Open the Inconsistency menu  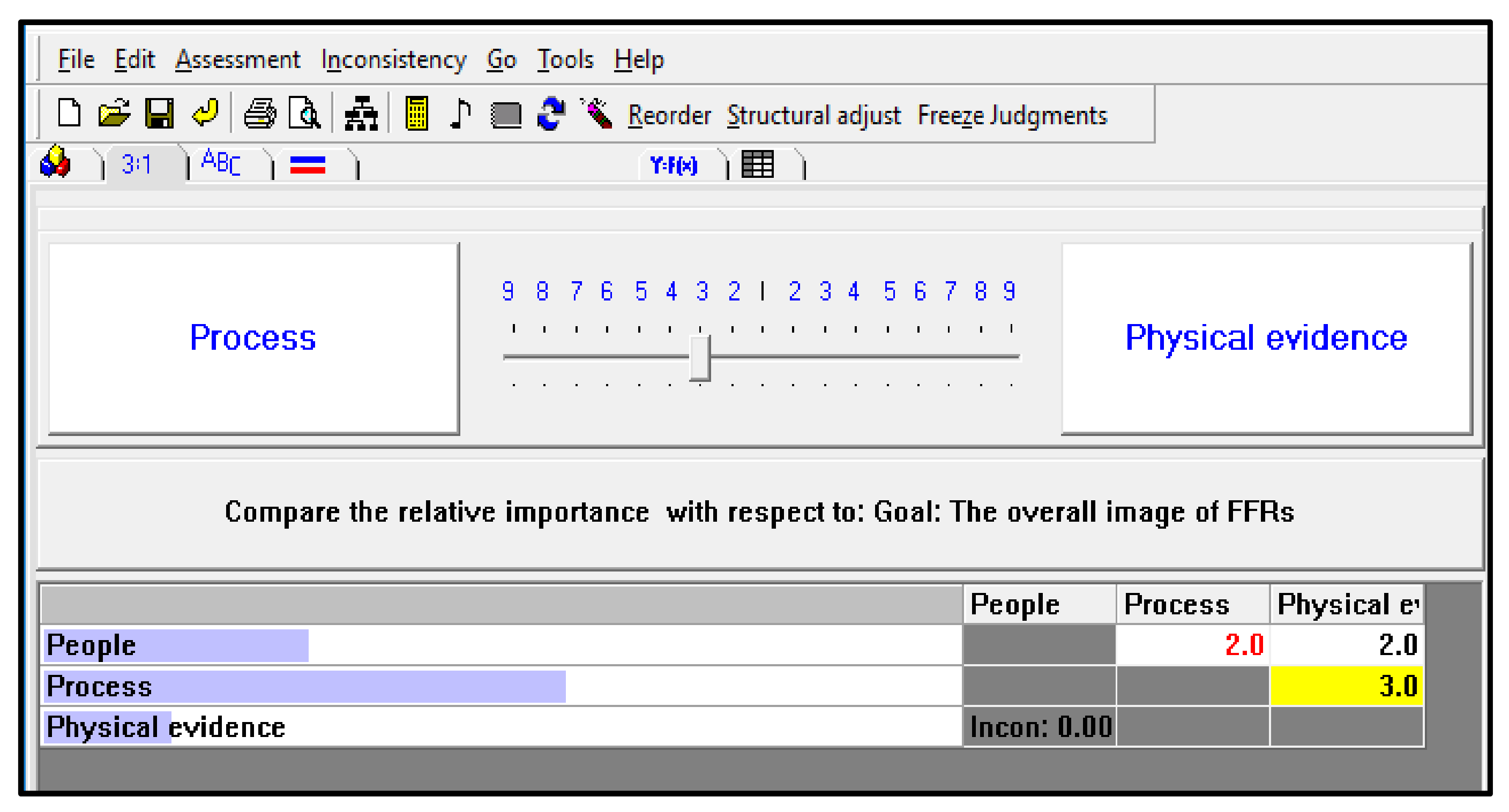(393, 59)
